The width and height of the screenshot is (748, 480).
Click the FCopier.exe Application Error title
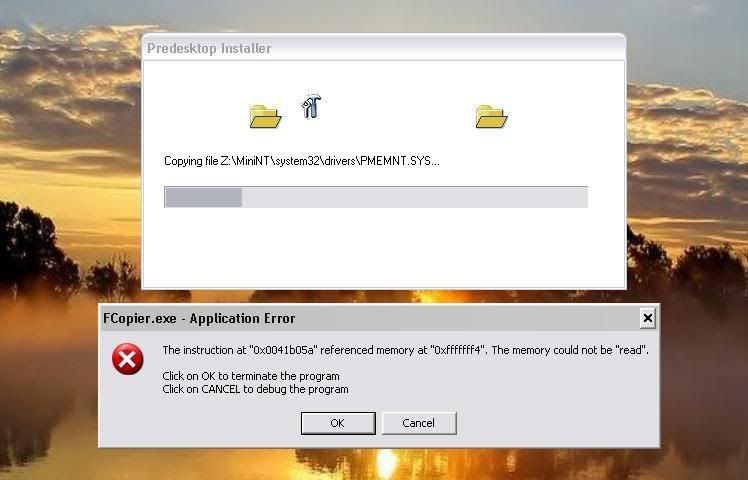[199, 318]
